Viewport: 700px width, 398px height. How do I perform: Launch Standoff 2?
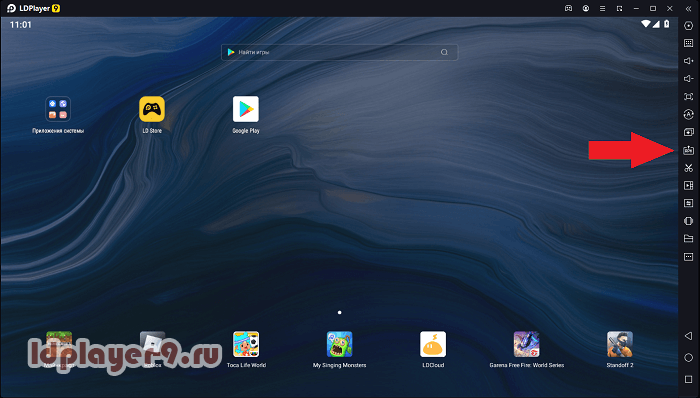pos(620,344)
